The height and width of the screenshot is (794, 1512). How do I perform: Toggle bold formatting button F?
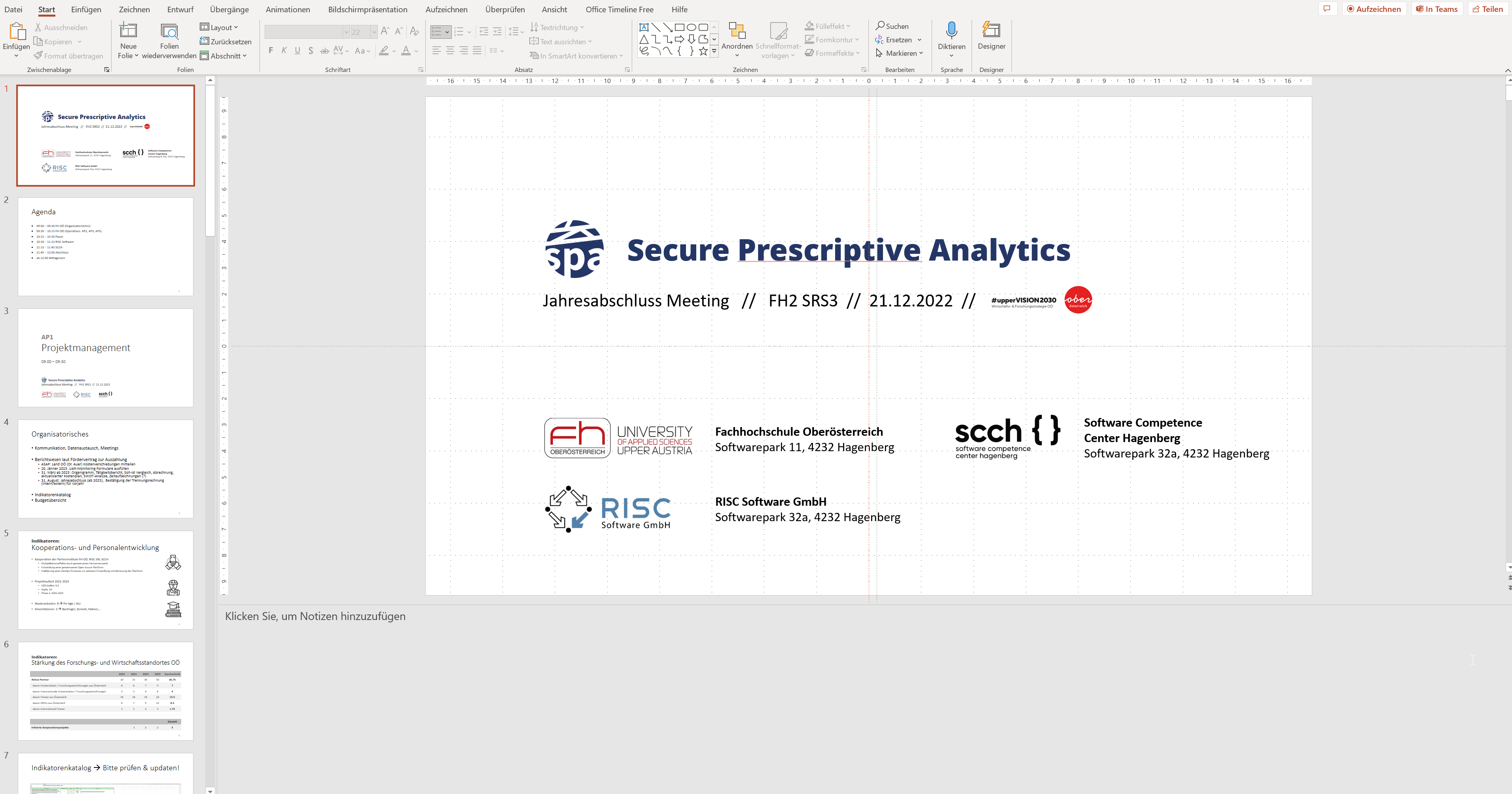271,51
